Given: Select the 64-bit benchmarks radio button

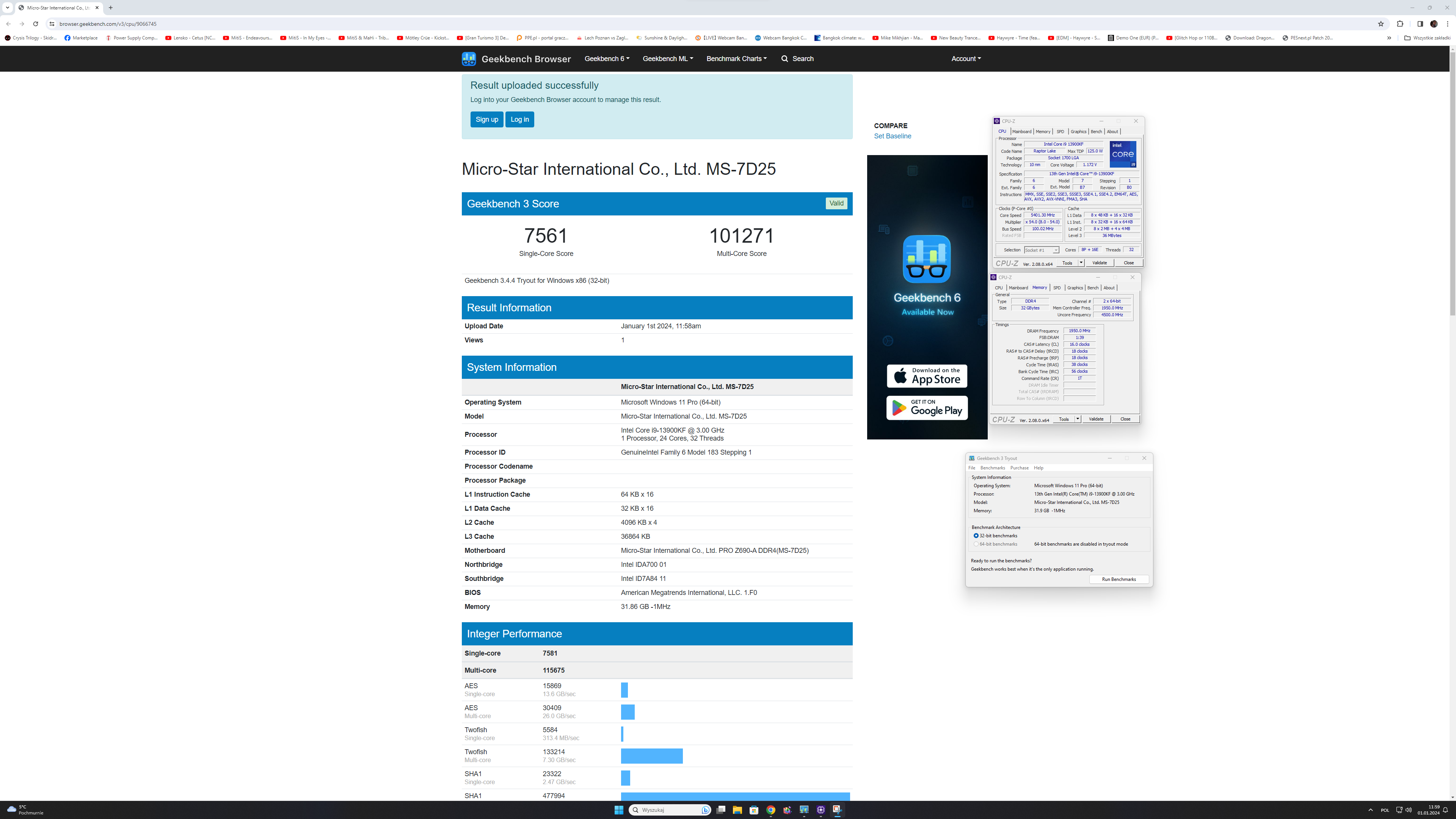Looking at the screenshot, I should pos(976,544).
